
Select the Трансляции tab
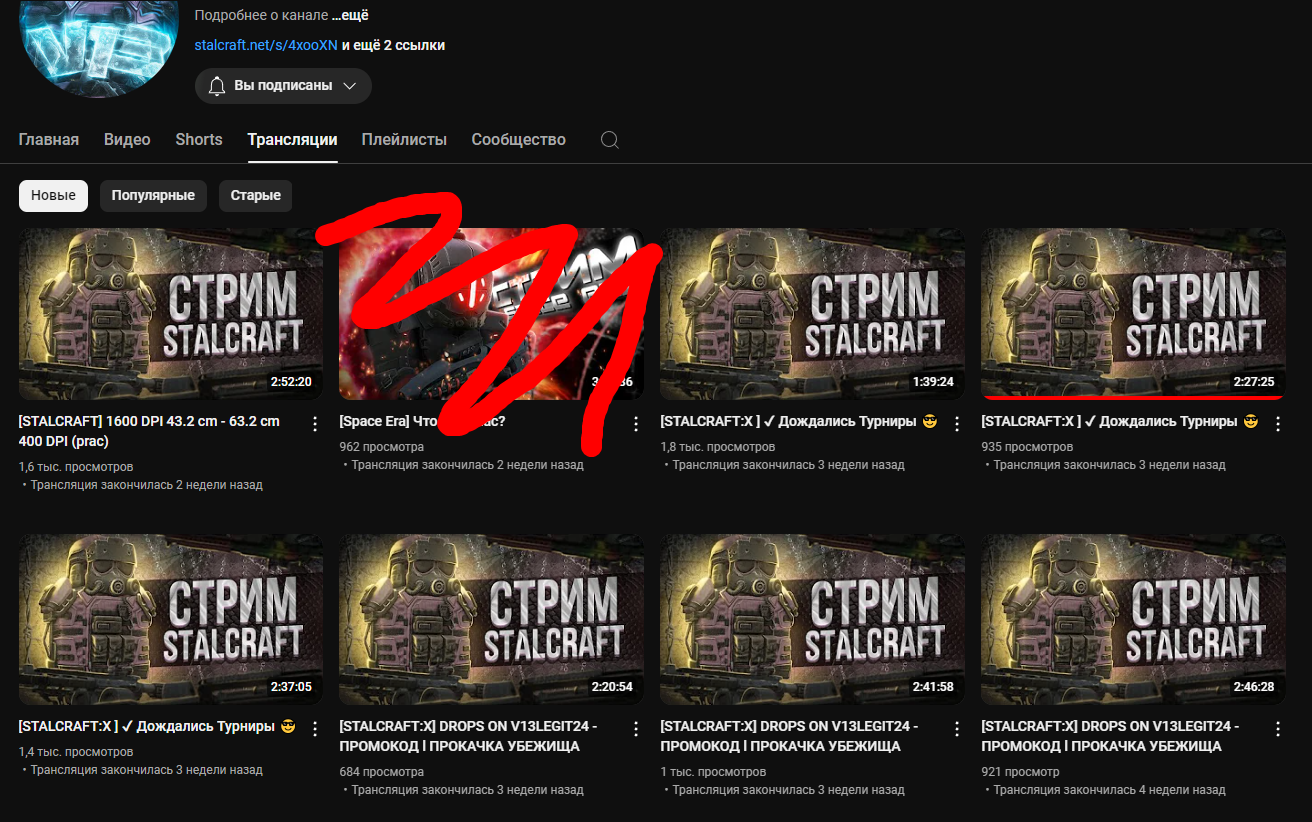tap(292, 140)
